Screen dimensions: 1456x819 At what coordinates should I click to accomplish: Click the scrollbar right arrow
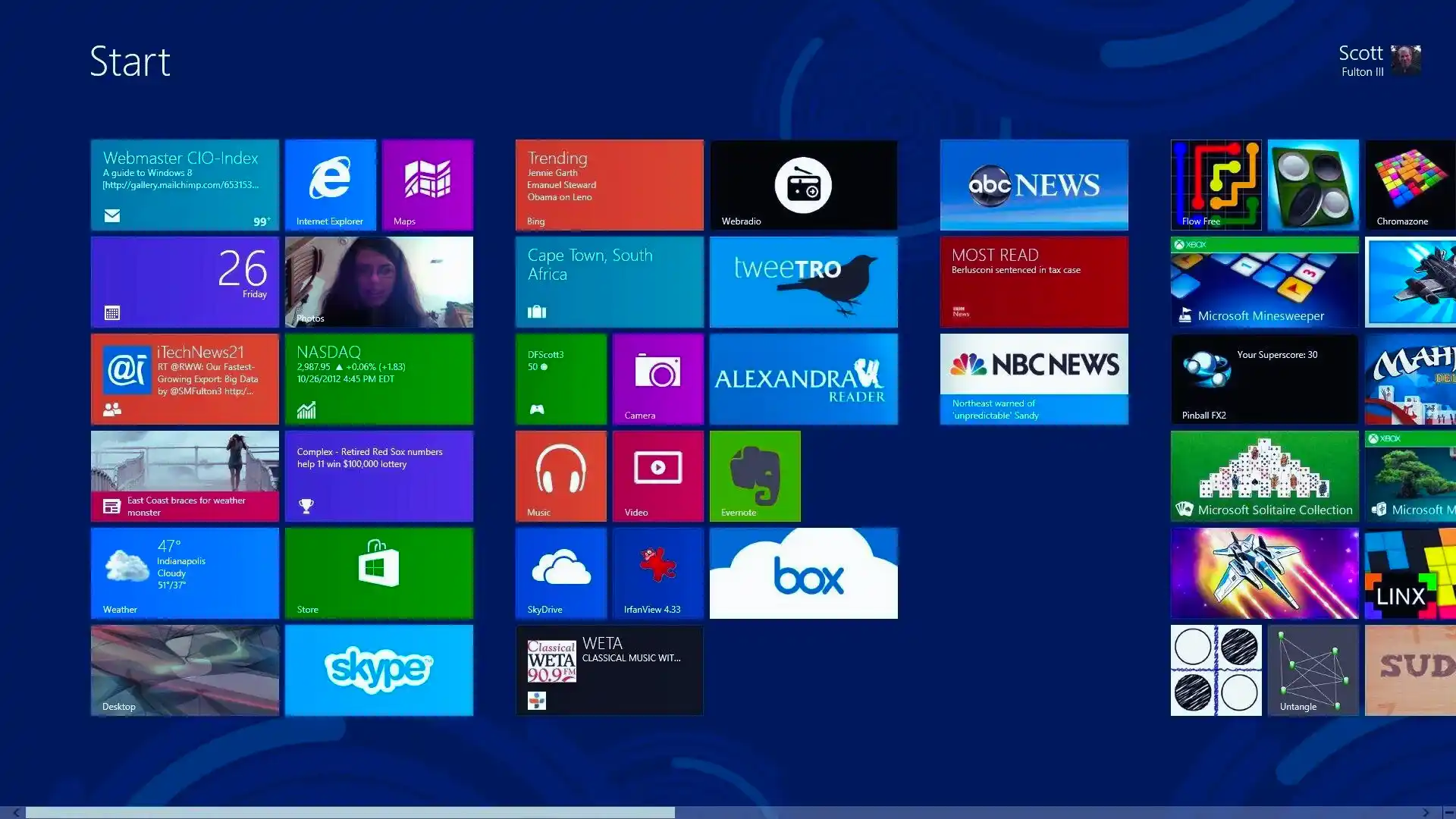(1426, 812)
